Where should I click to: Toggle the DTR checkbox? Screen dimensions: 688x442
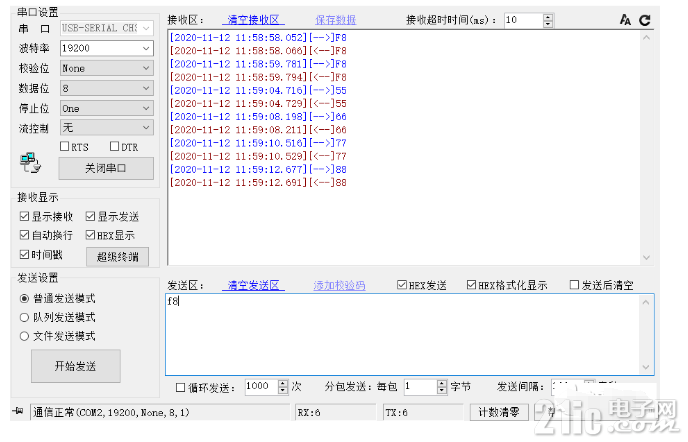115,146
